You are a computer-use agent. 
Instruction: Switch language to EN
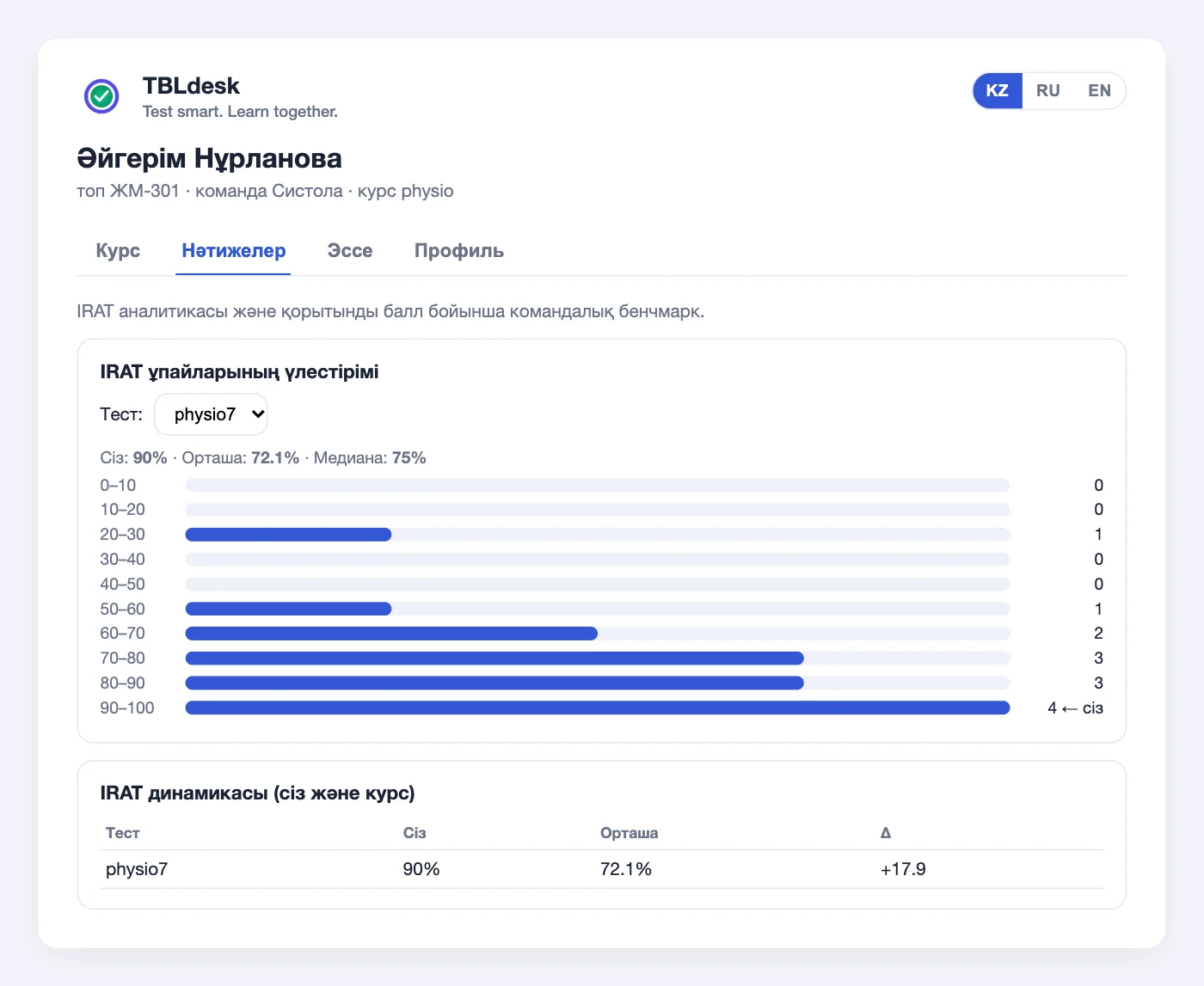pos(1099,90)
